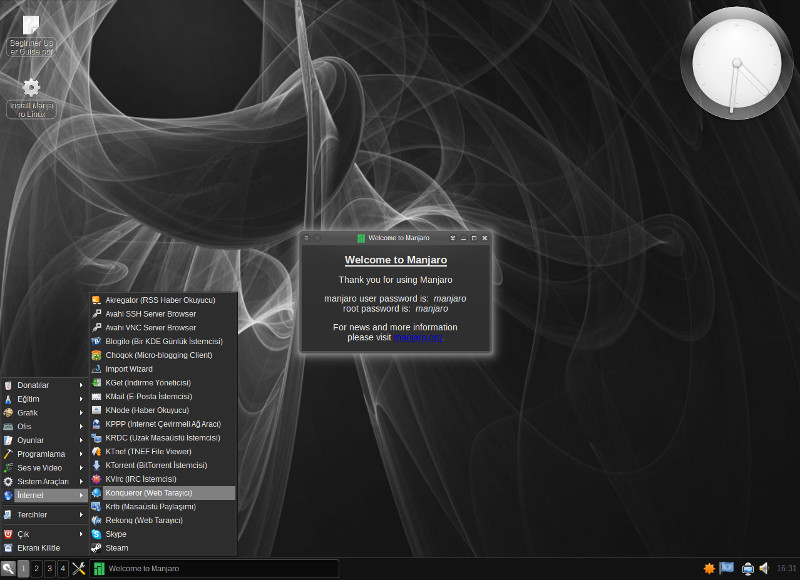The width and height of the screenshot is (800, 580).
Task: Open Steam from the Internet submenu
Action: coord(117,548)
